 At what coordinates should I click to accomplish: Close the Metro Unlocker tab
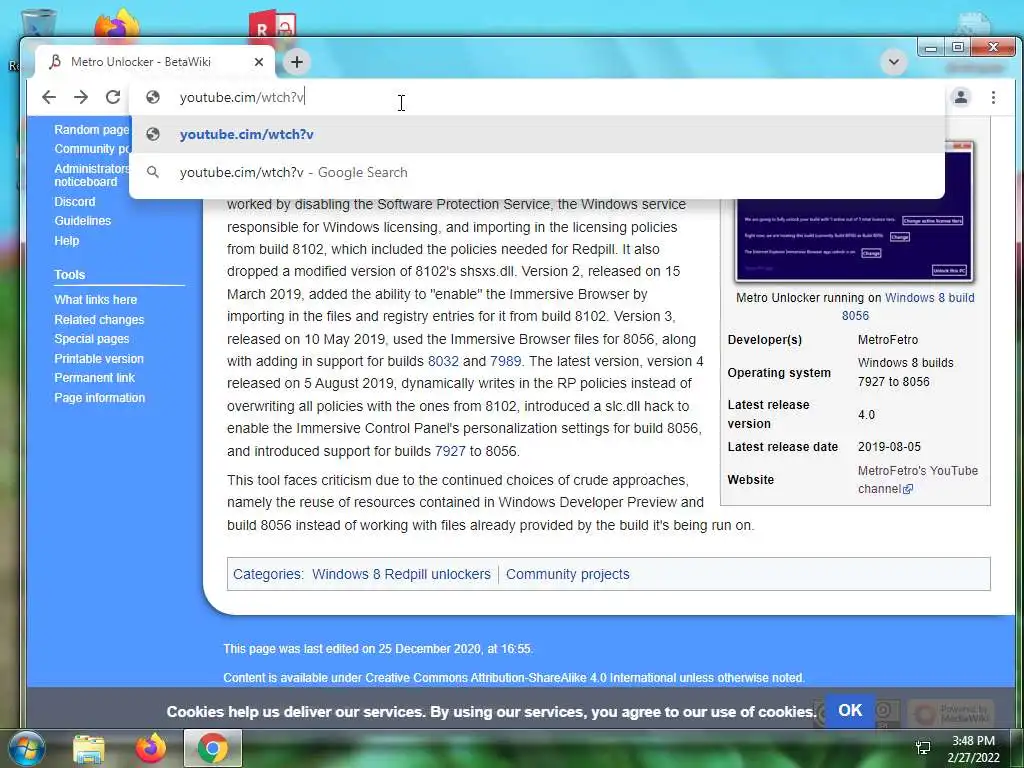[259, 62]
